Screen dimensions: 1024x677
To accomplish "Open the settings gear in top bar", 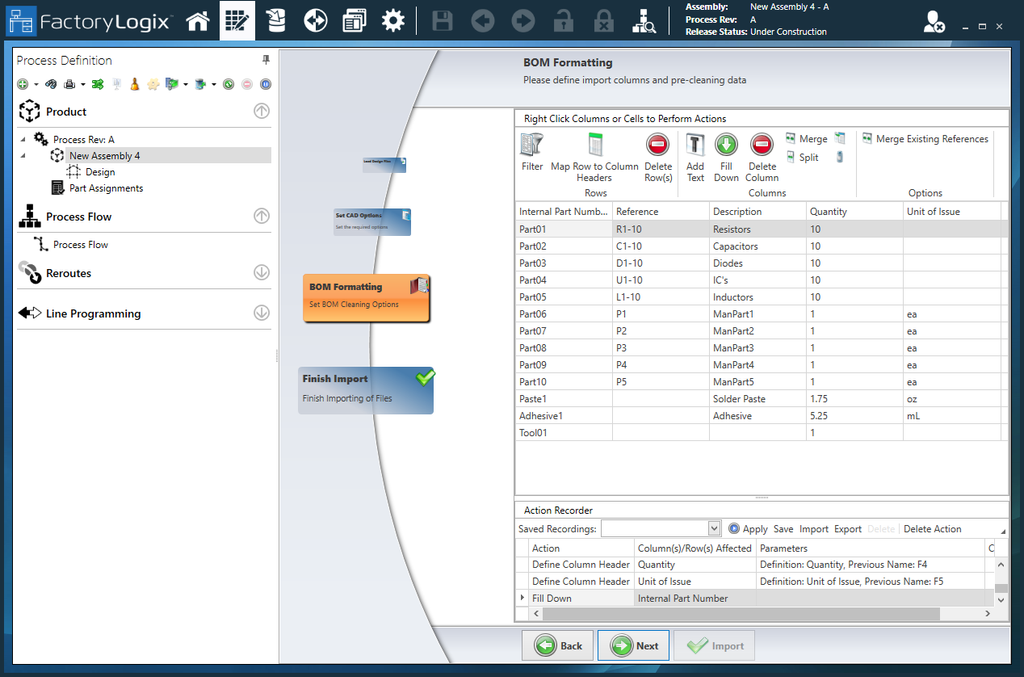I will pyautogui.click(x=393, y=21).
